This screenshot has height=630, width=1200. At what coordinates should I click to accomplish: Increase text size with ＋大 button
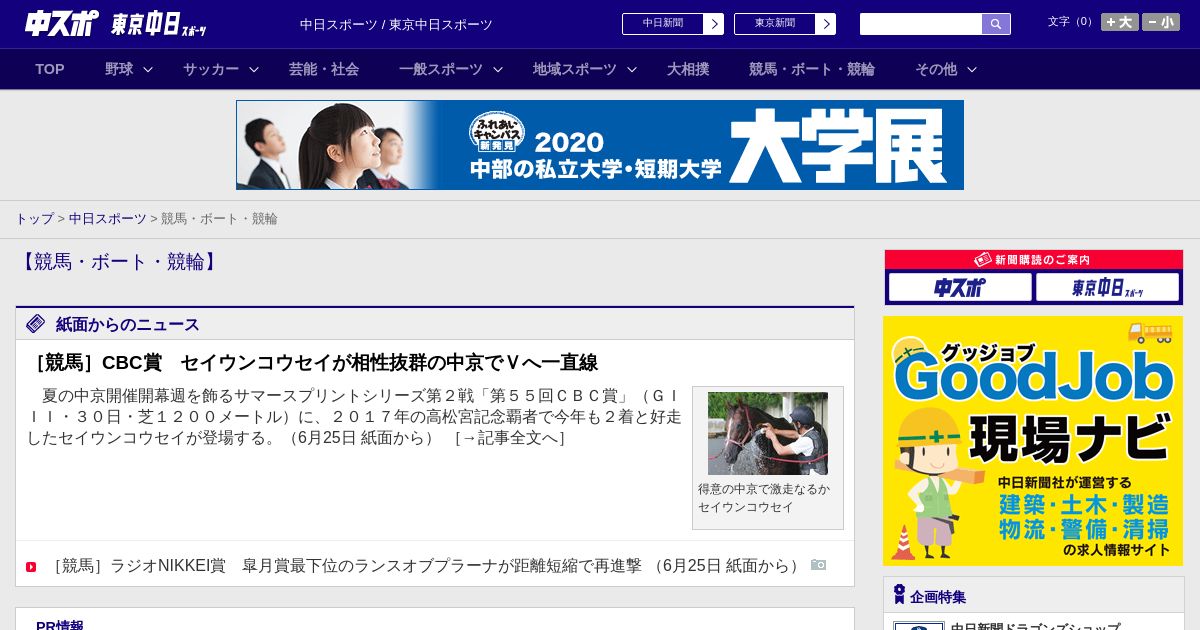(x=1120, y=22)
